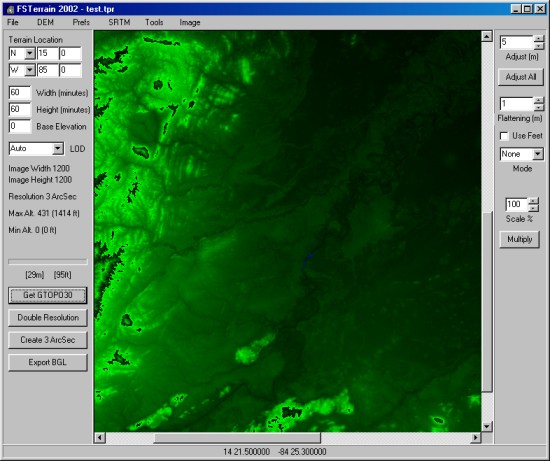The width and height of the screenshot is (550, 461).
Task: Open the Mode dropdown showing None
Action: [x=537, y=154]
